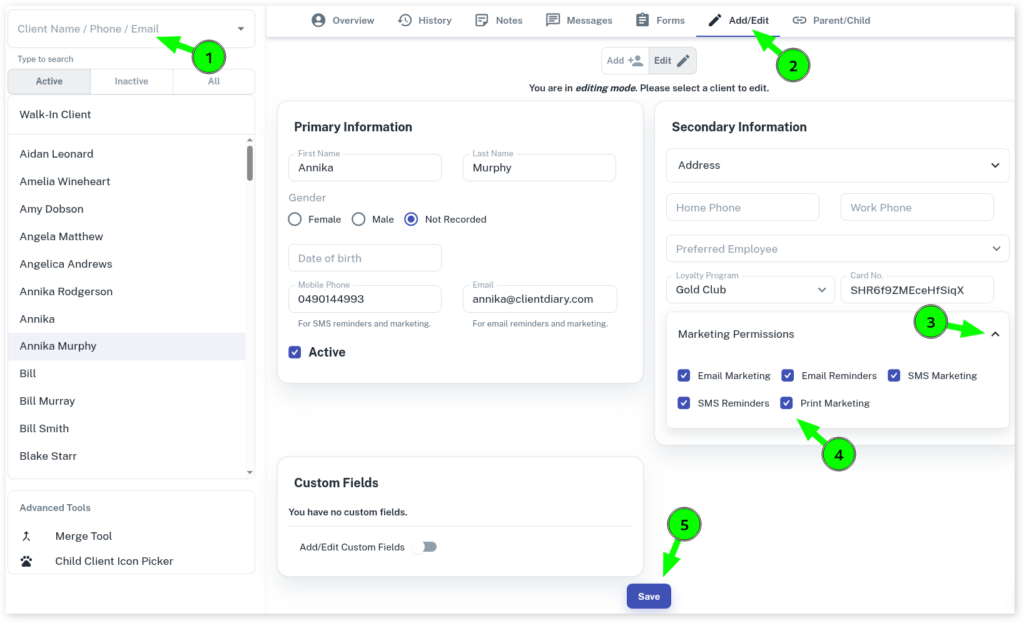Switch to Add client mode button

tap(625, 61)
